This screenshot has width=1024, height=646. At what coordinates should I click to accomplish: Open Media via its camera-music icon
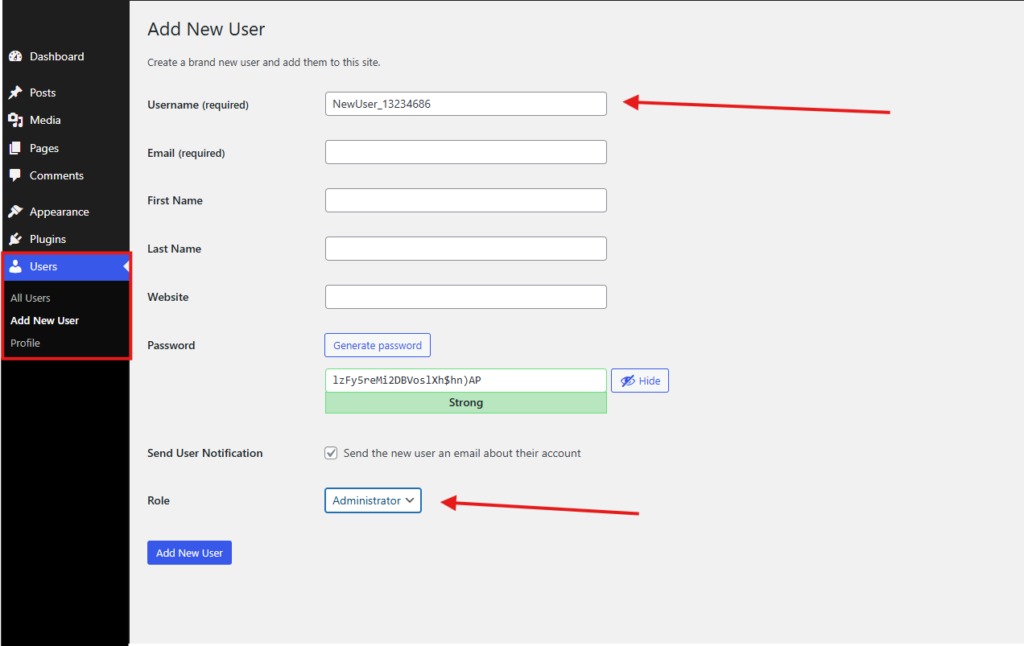pos(15,120)
